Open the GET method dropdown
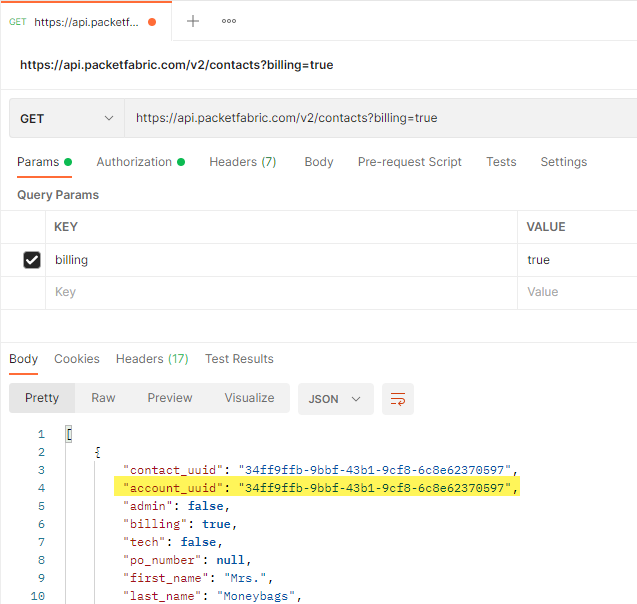The height and width of the screenshot is (604, 637). [66, 118]
